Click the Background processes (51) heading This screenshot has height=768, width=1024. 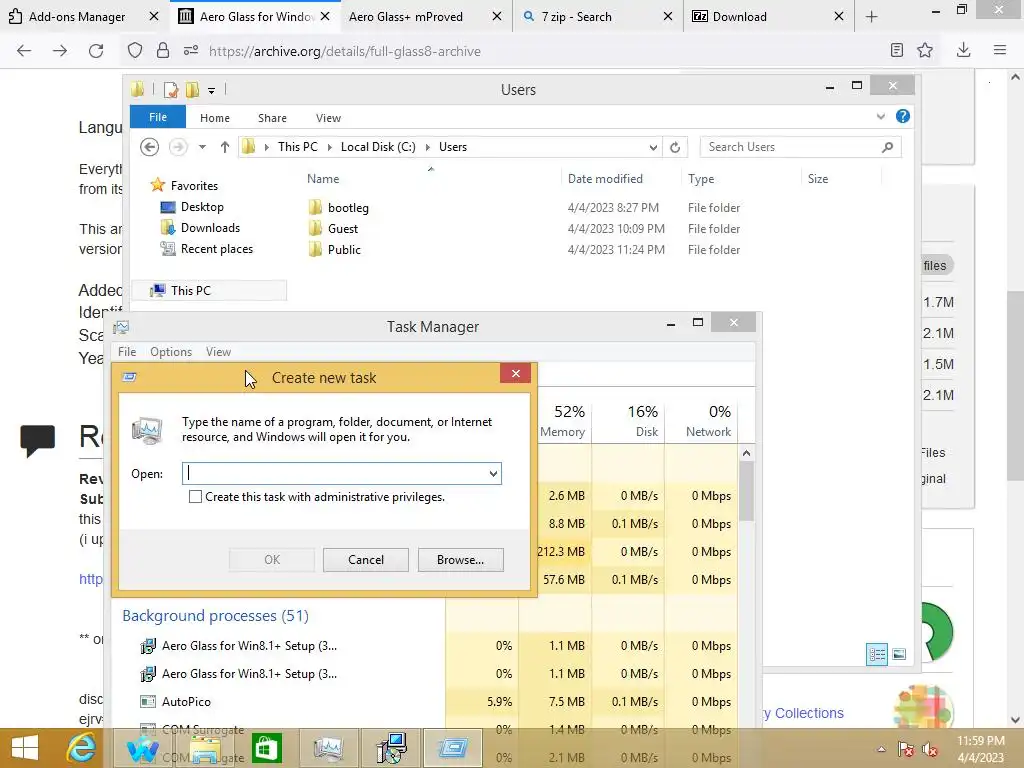tap(215, 616)
